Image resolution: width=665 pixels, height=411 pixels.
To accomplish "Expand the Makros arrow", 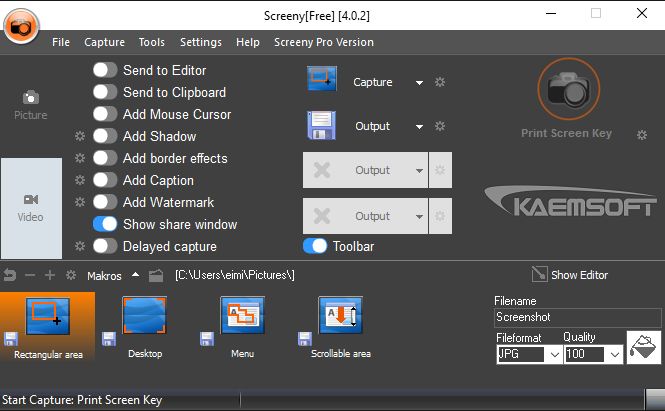I will (135, 275).
